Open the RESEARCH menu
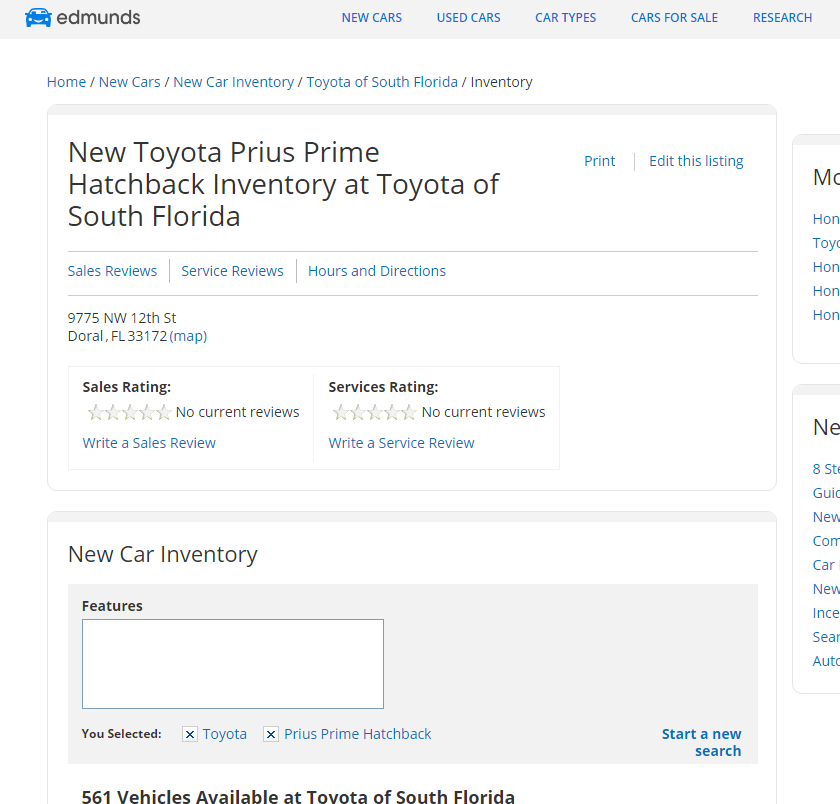840x804 pixels. pos(782,18)
